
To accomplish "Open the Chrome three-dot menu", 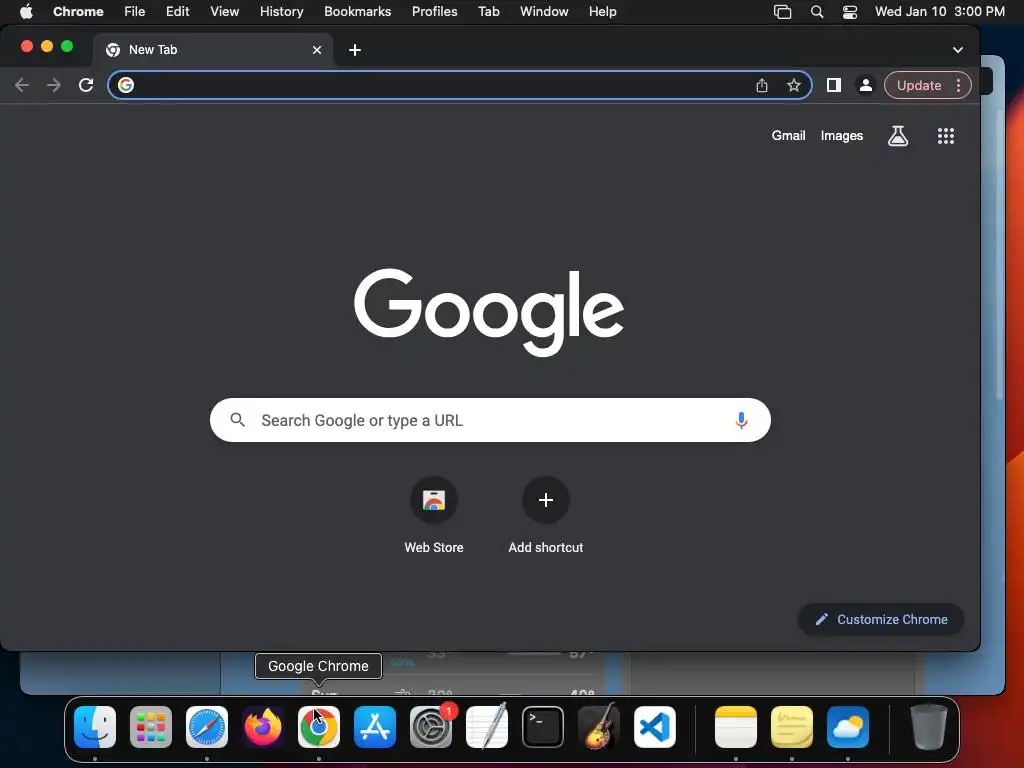I will coord(958,85).
